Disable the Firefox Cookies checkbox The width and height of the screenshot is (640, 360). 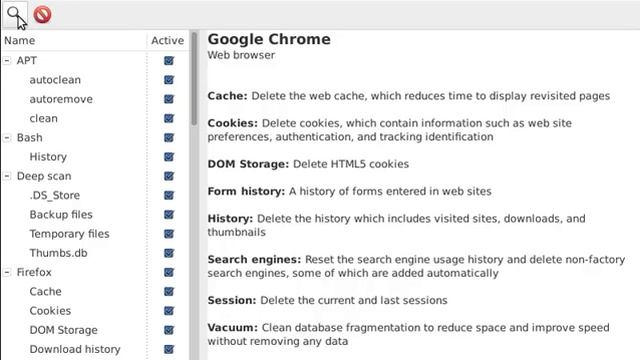coord(169,311)
